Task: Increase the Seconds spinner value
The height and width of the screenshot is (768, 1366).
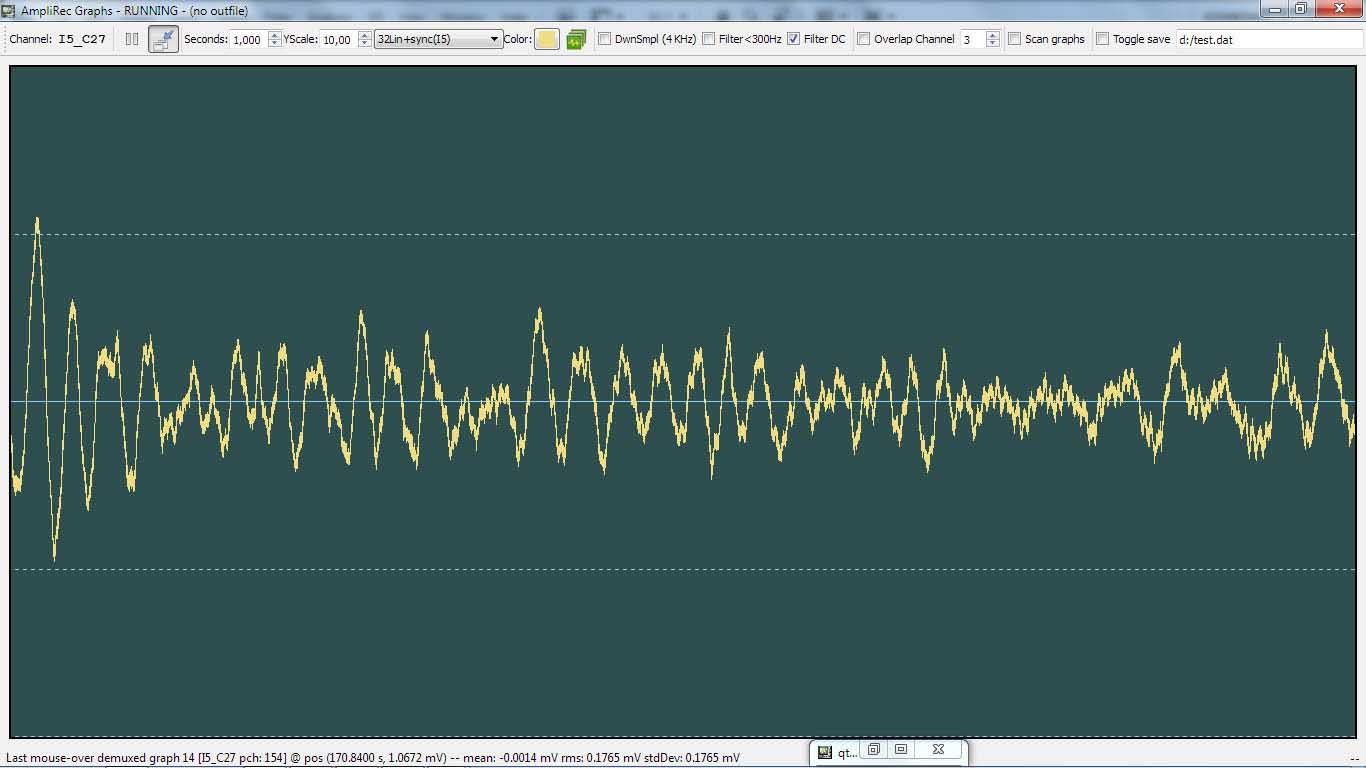Action: (275, 35)
